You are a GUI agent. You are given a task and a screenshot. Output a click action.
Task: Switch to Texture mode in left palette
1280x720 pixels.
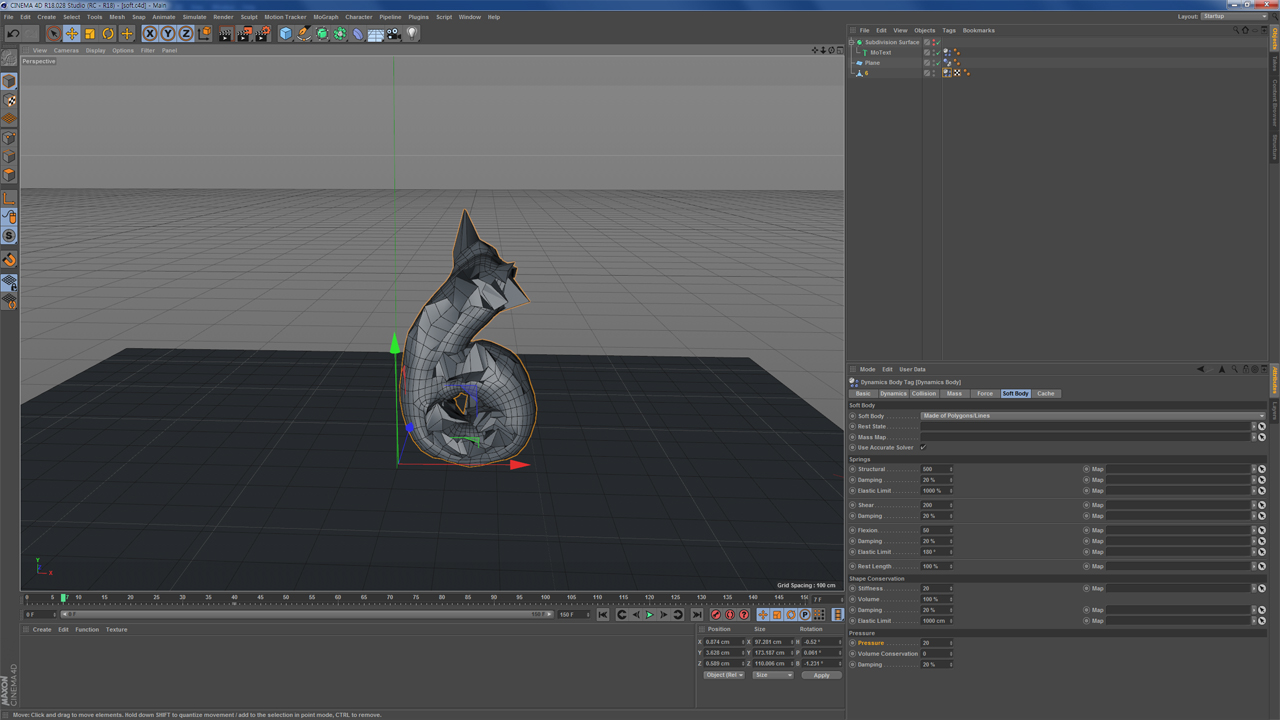9,101
